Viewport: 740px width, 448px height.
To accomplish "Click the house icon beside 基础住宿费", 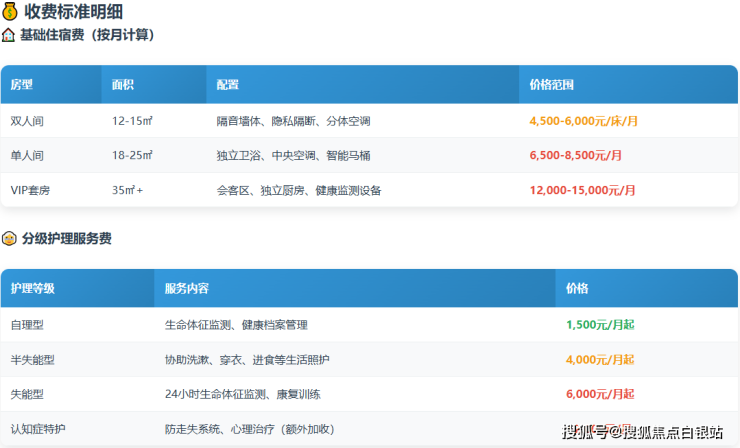I will tap(8, 35).
